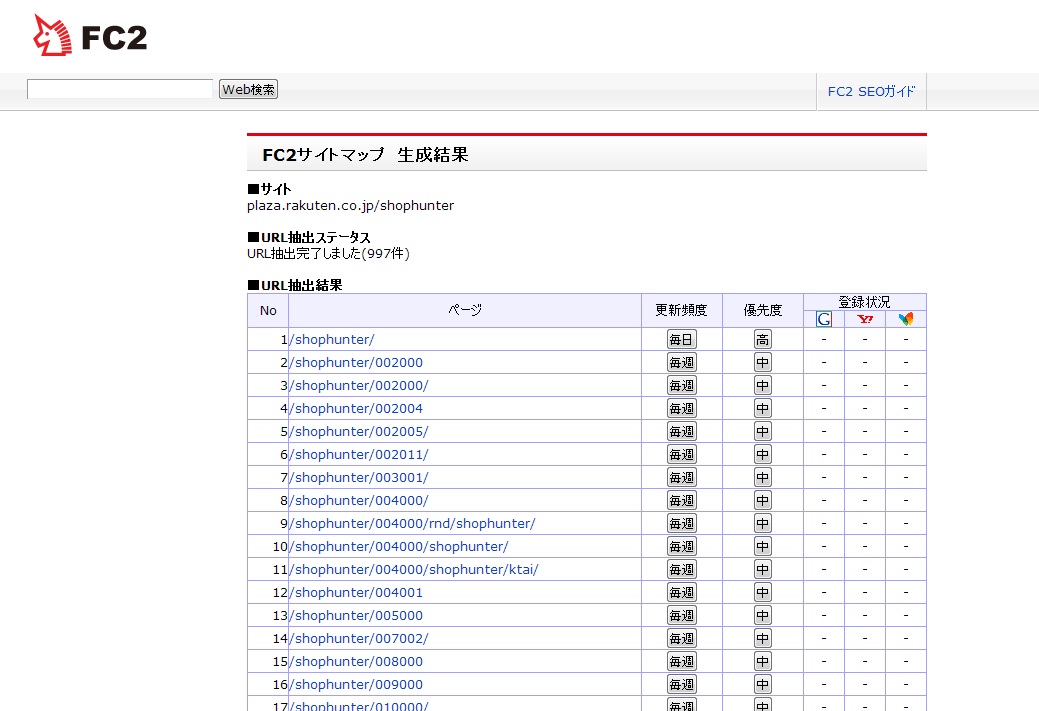This screenshot has height=711, width=1039.
Task: Click the Google icon in registration status header
Action: click(x=824, y=319)
